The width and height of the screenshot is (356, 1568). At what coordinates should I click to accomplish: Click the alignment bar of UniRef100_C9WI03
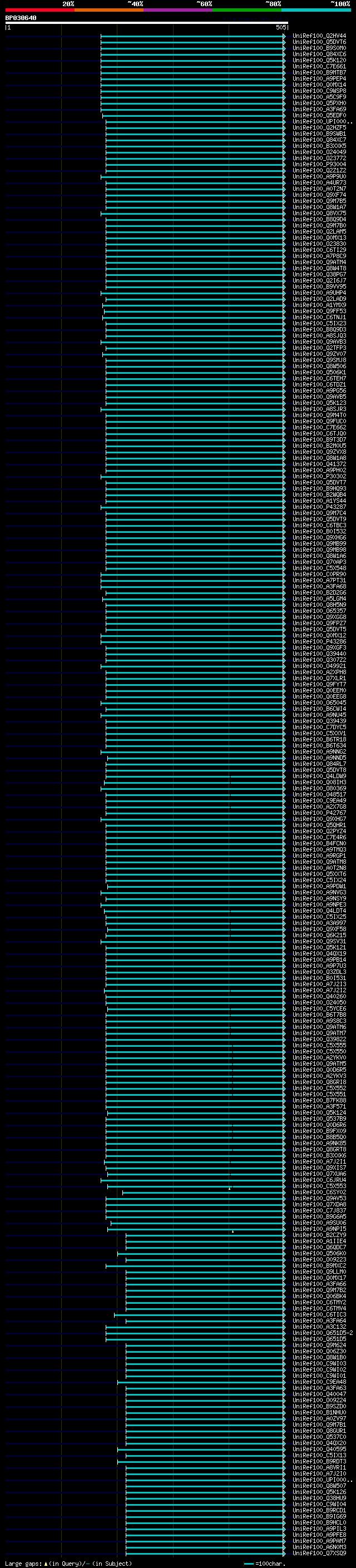click(206, 1363)
